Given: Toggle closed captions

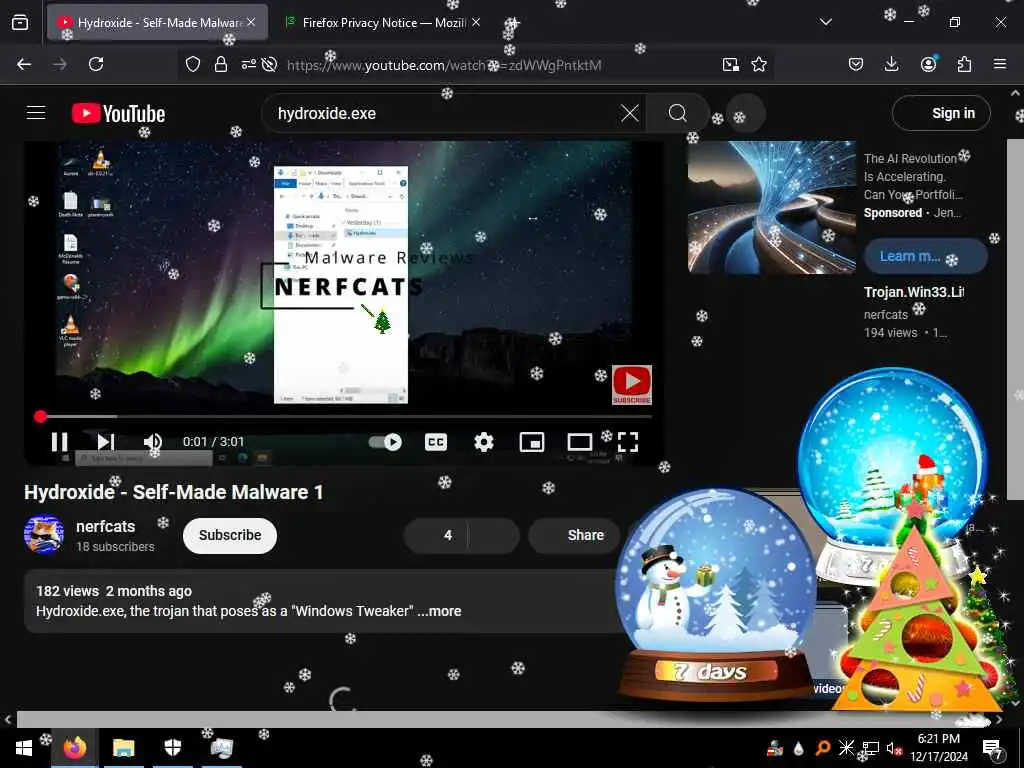Looking at the screenshot, I should (x=436, y=442).
